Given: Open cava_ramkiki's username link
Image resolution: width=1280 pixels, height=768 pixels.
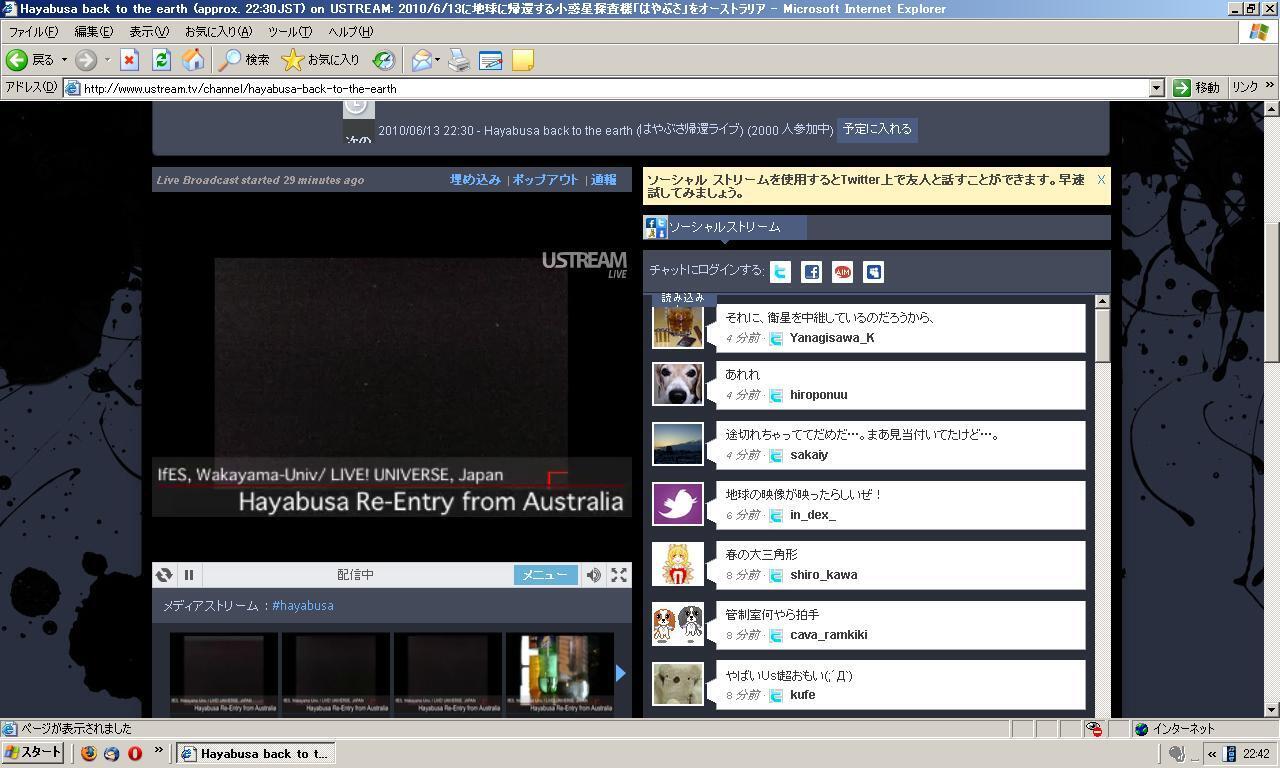Looking at the screenshot, I should [x=828, y=635].
